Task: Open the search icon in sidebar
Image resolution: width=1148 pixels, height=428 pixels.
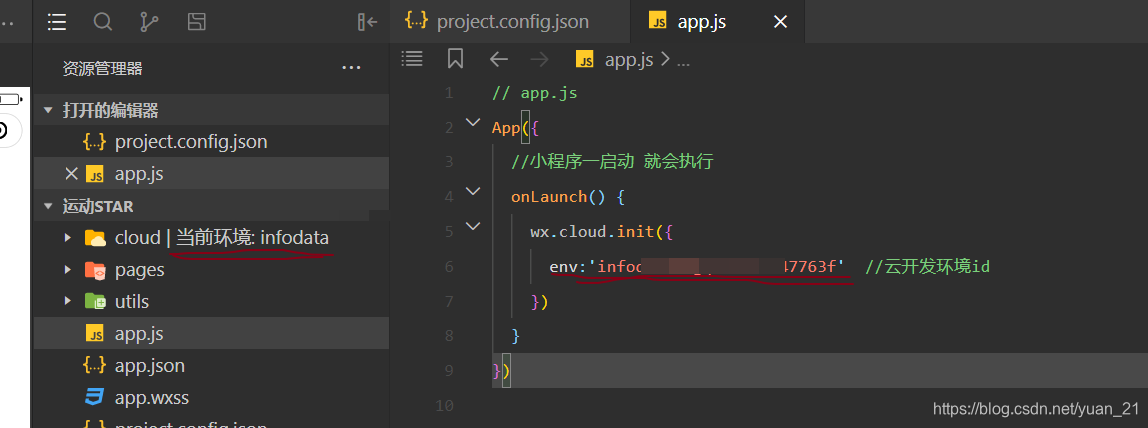Action: (x=102, y=22)
